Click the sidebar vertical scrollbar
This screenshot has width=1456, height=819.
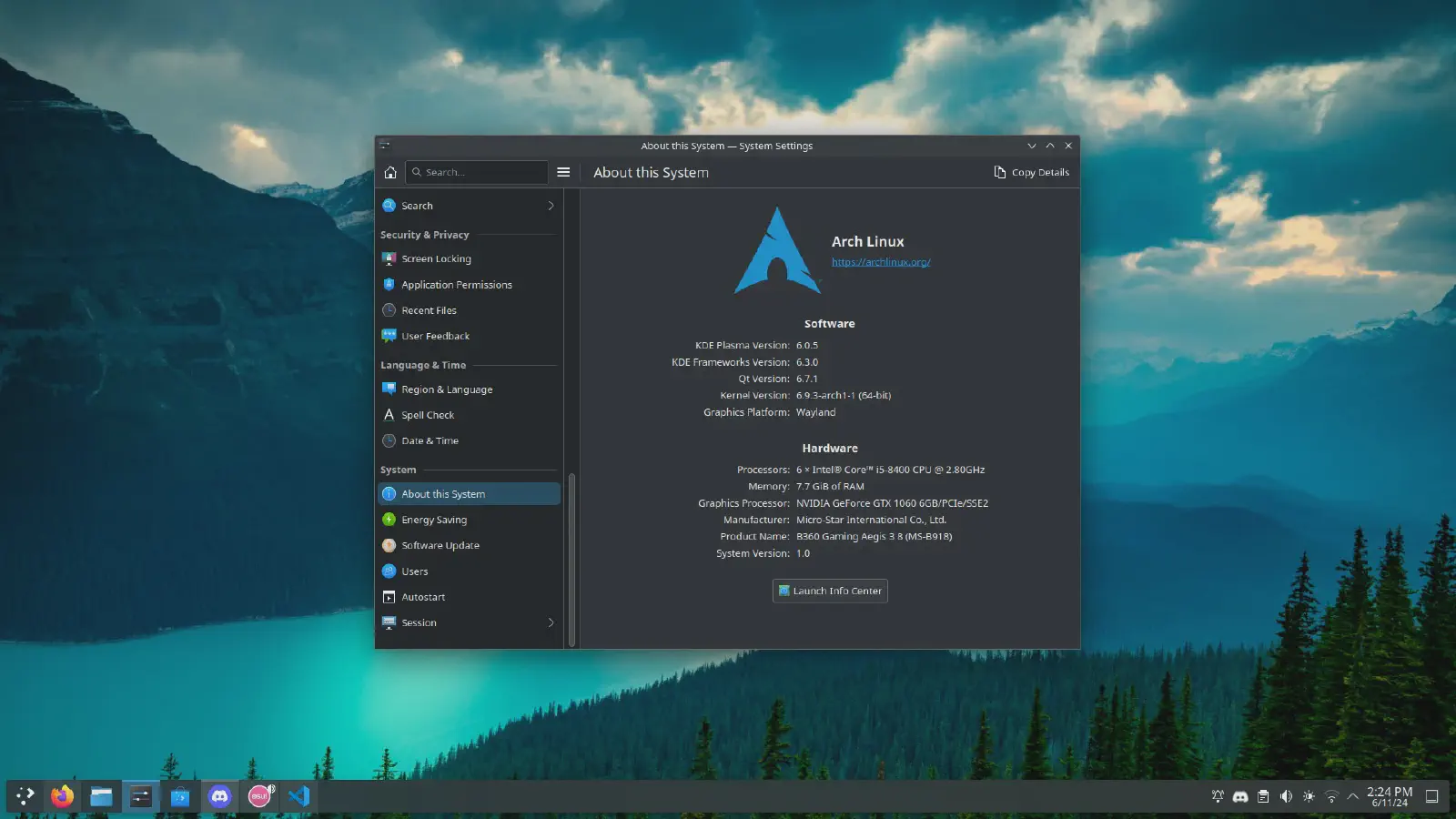[571, 559]
